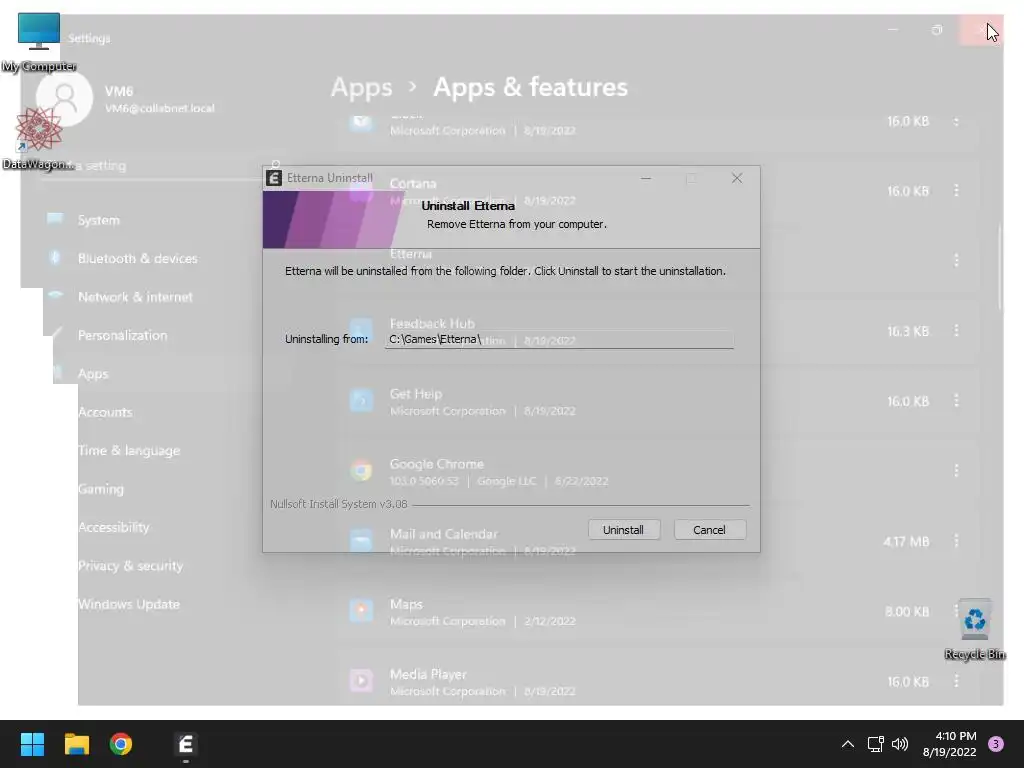Click the Google Chrome app list icon

point(361,470)
